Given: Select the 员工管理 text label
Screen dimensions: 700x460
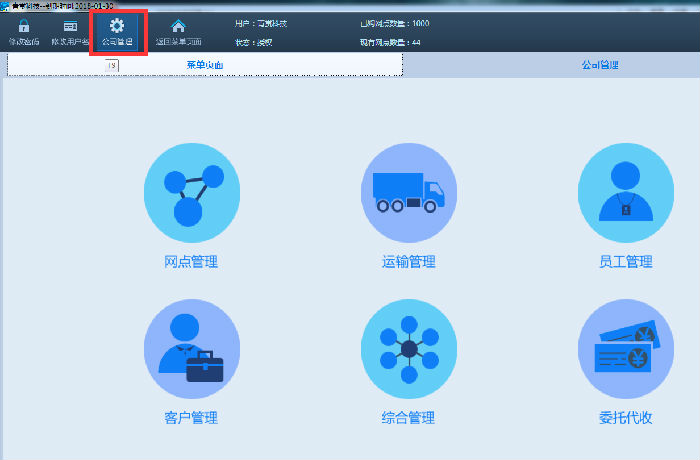Looking at the screenshot, I should coord(625,262).
